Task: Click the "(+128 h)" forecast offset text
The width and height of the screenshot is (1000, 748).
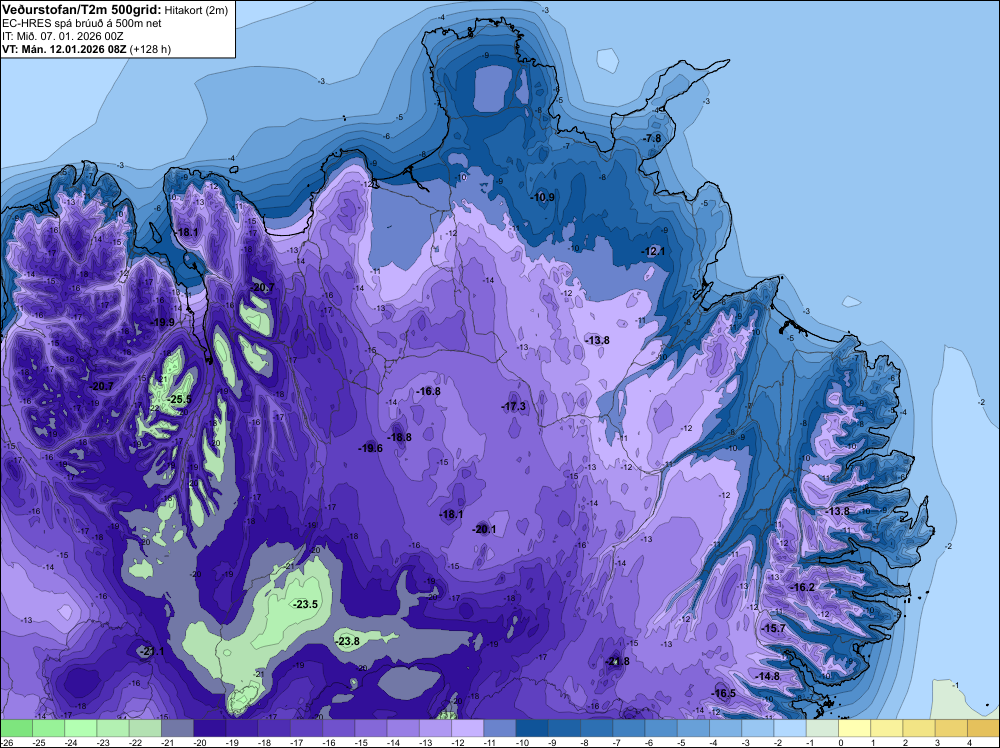Action: point(150,49)
